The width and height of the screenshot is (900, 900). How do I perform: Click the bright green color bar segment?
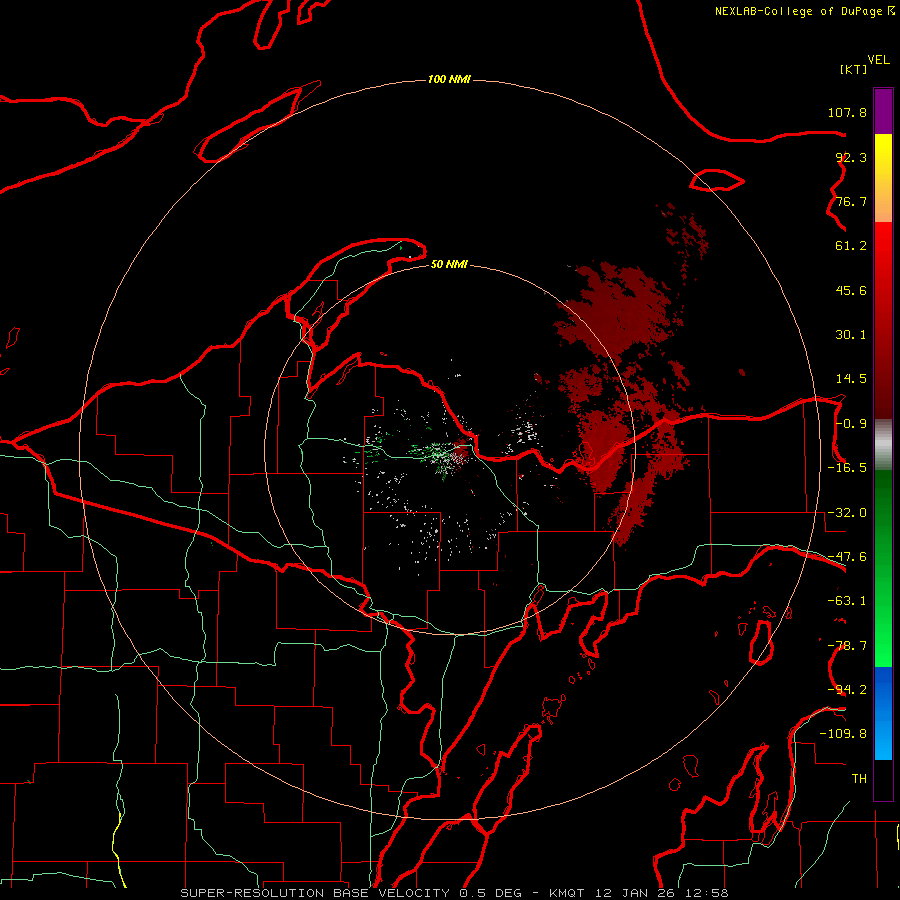[883, 568]
